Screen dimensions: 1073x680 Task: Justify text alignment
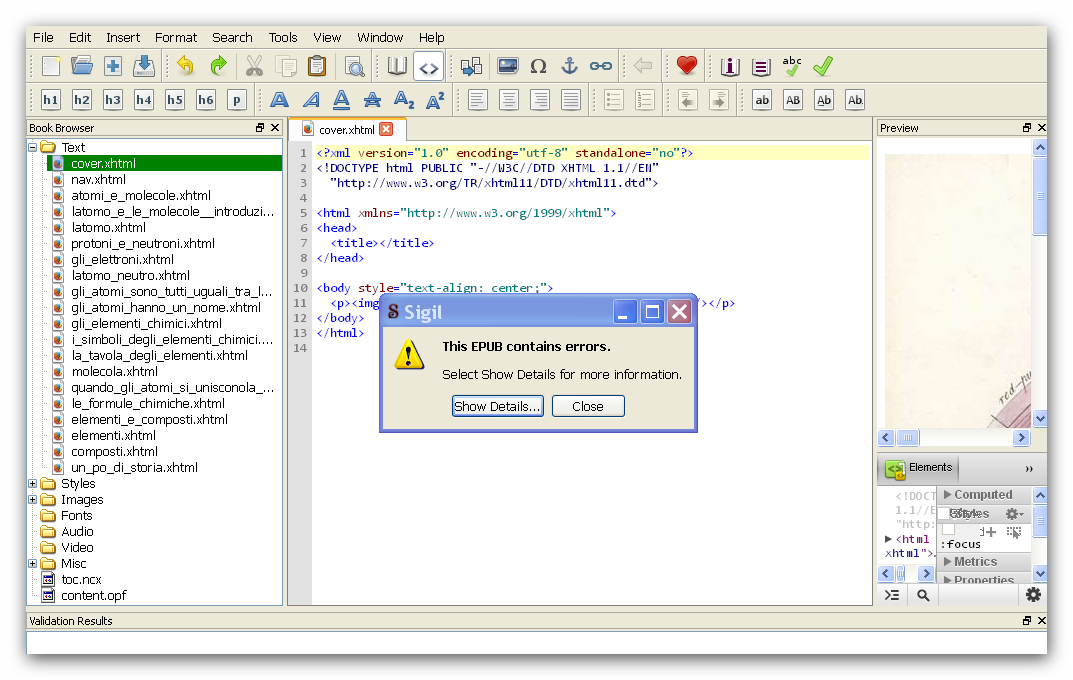point(571,100)
